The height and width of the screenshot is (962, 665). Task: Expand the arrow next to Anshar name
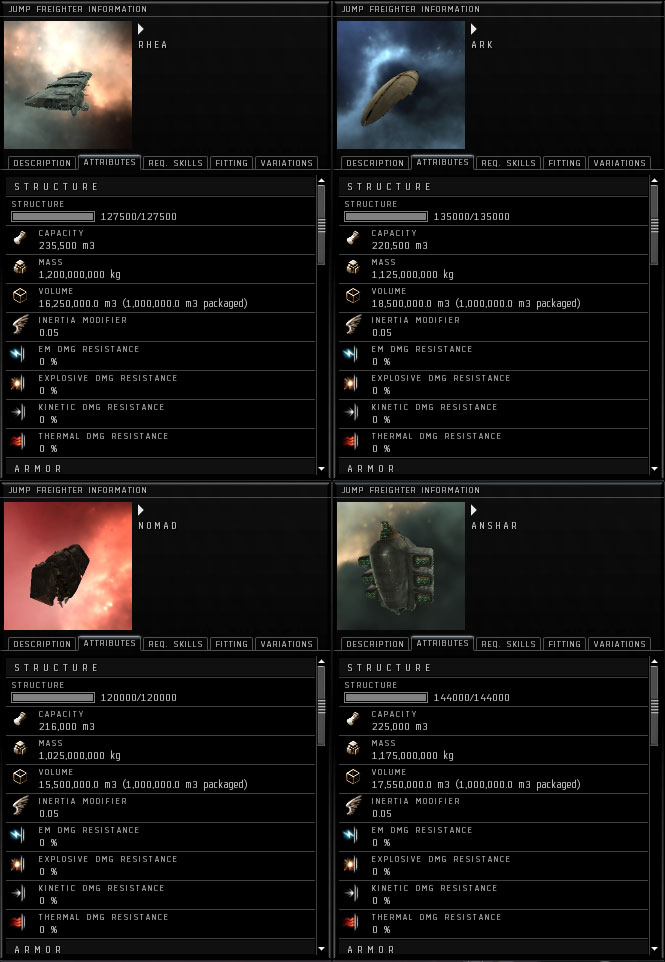click(474, 510)
